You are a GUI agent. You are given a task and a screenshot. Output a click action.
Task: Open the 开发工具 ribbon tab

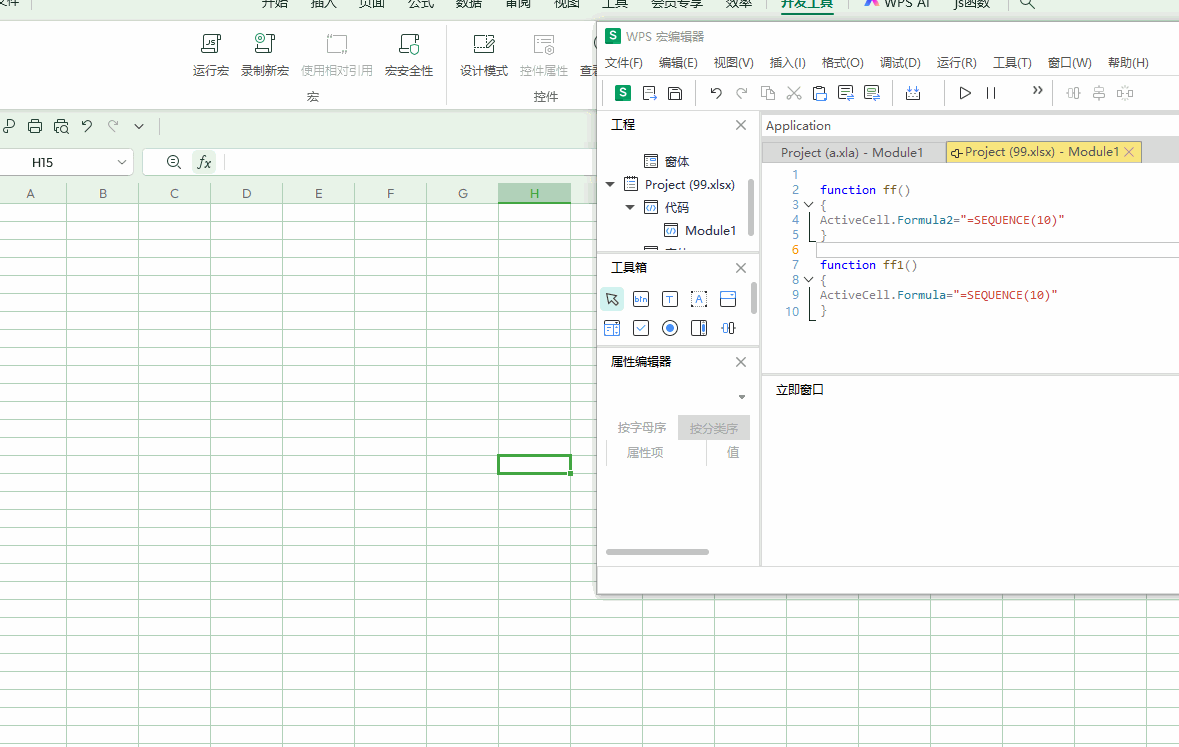[x=807, y=5]
